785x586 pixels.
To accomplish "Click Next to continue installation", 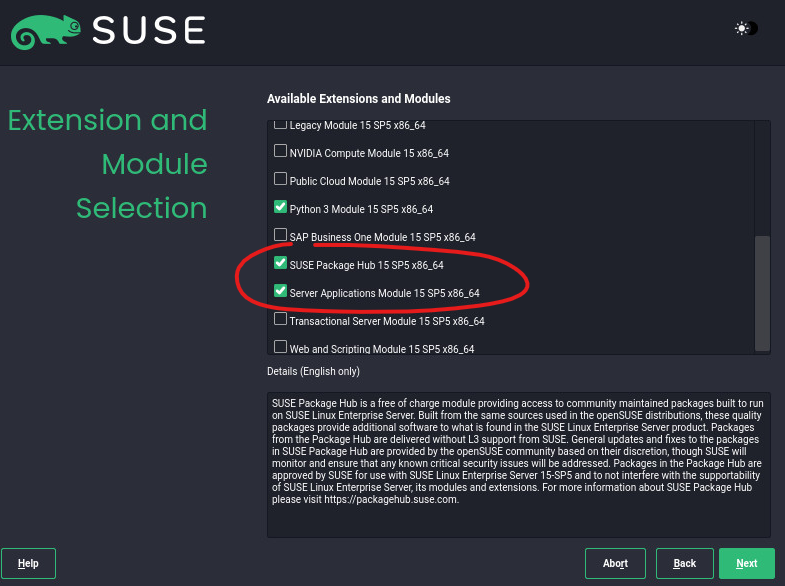I will pyautogui.click(x=746, y=563).
